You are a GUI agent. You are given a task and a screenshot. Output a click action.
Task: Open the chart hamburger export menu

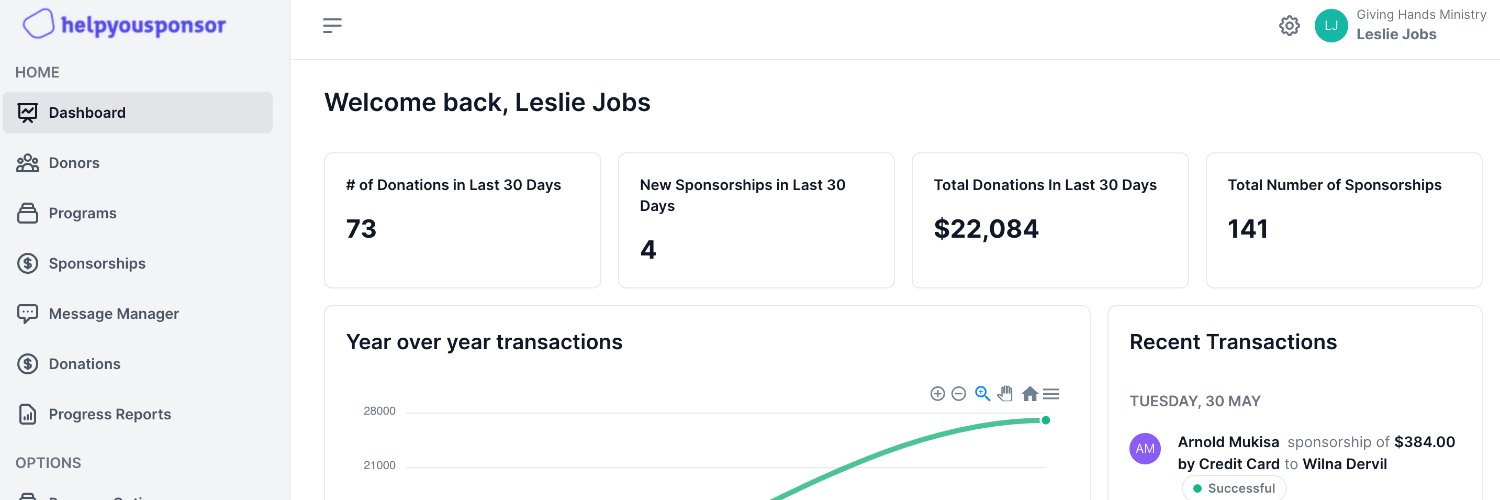(x=1051, y=394)
